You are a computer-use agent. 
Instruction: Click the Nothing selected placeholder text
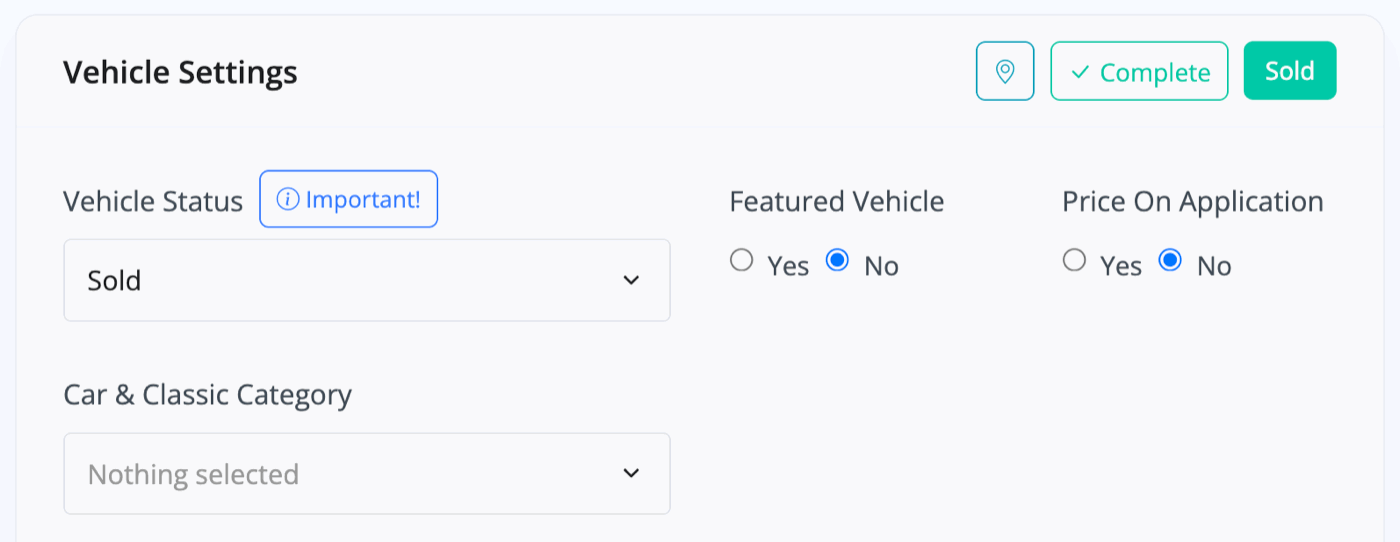pyautogui.click(x=193, y=474)
